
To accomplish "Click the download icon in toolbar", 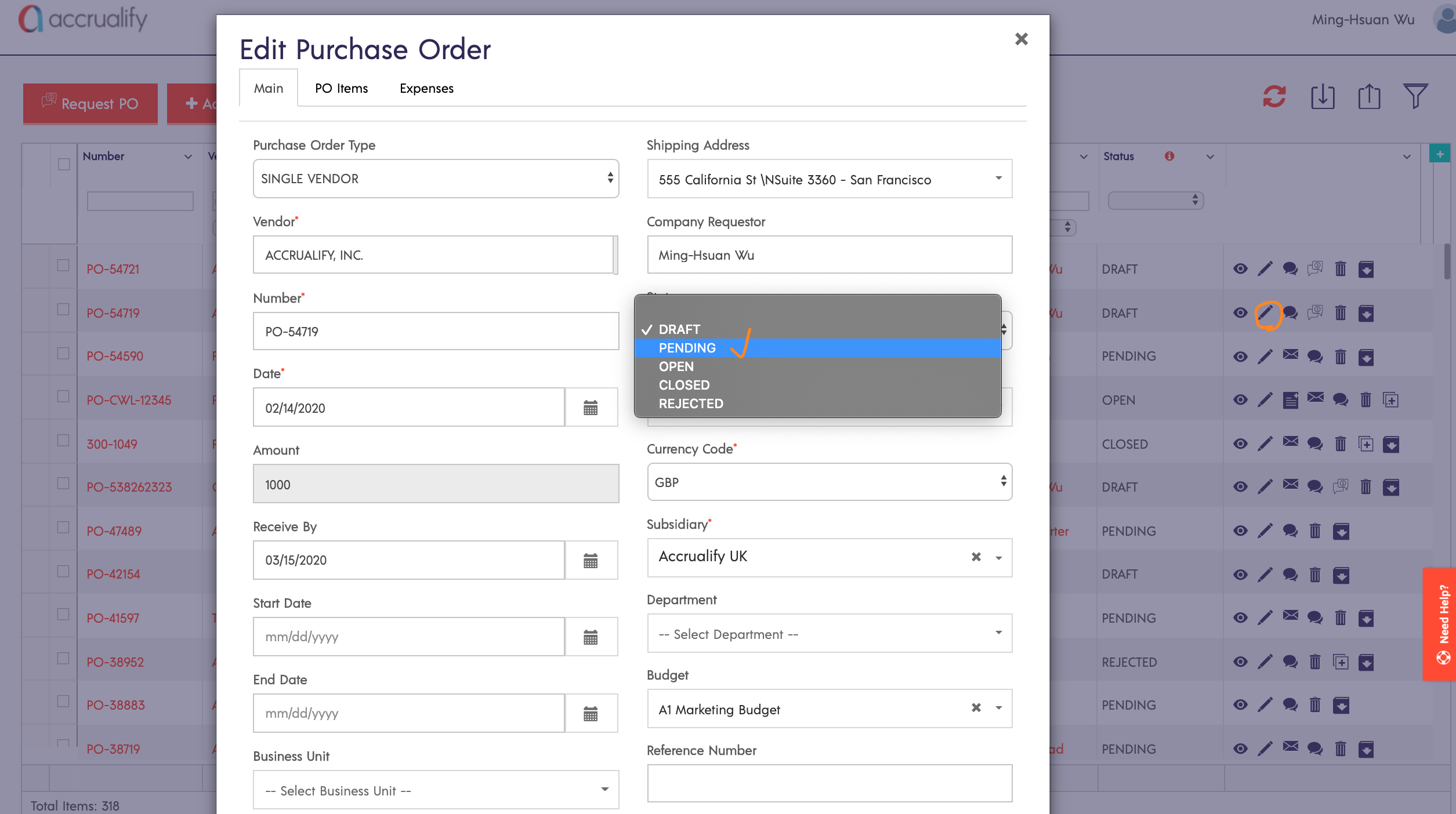I will click(1323, 96).
